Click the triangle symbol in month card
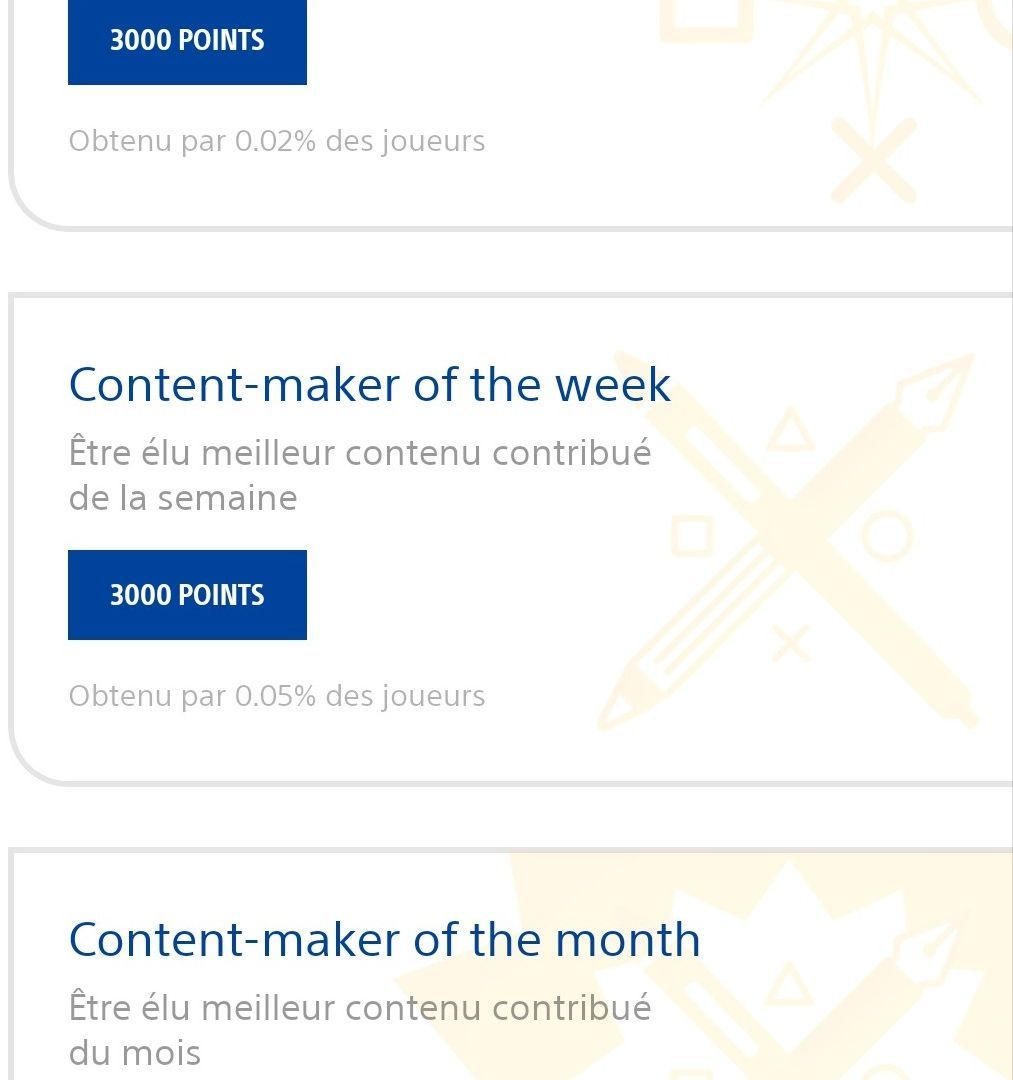The height and width of the screenshot is (1080, 1013). pos(790,984)
